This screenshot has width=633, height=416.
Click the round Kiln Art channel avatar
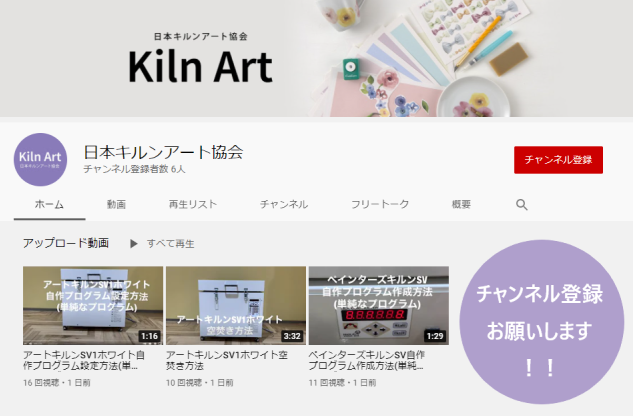point(40,160)
